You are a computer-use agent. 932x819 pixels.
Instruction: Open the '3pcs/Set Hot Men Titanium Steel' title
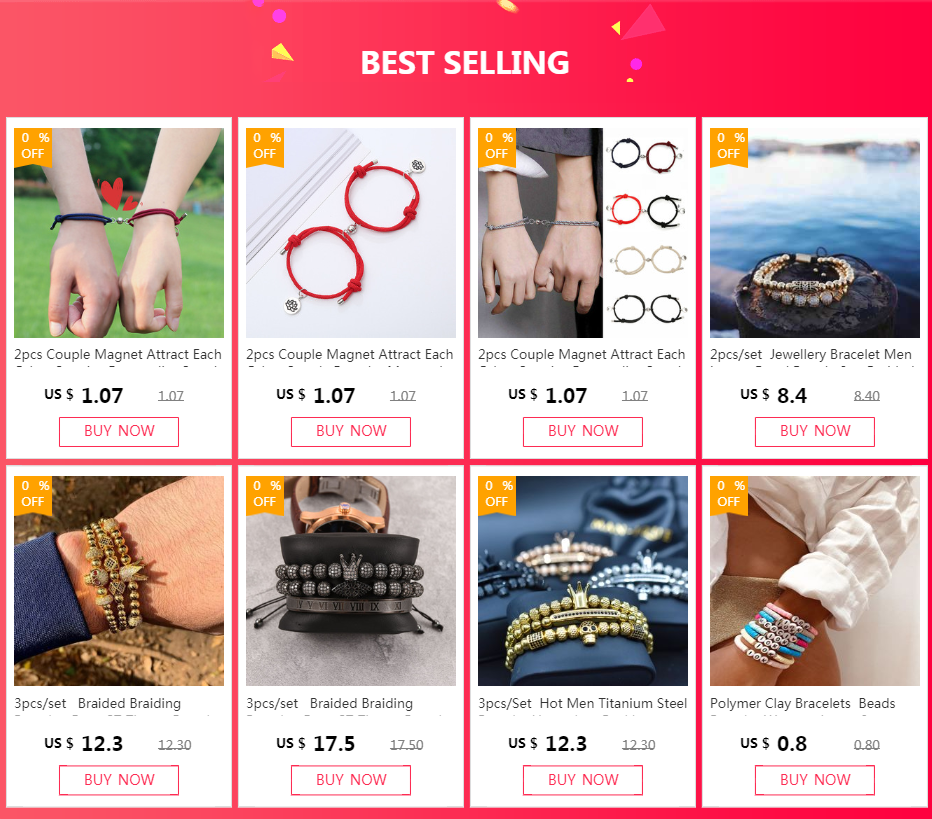pos(582,704)
